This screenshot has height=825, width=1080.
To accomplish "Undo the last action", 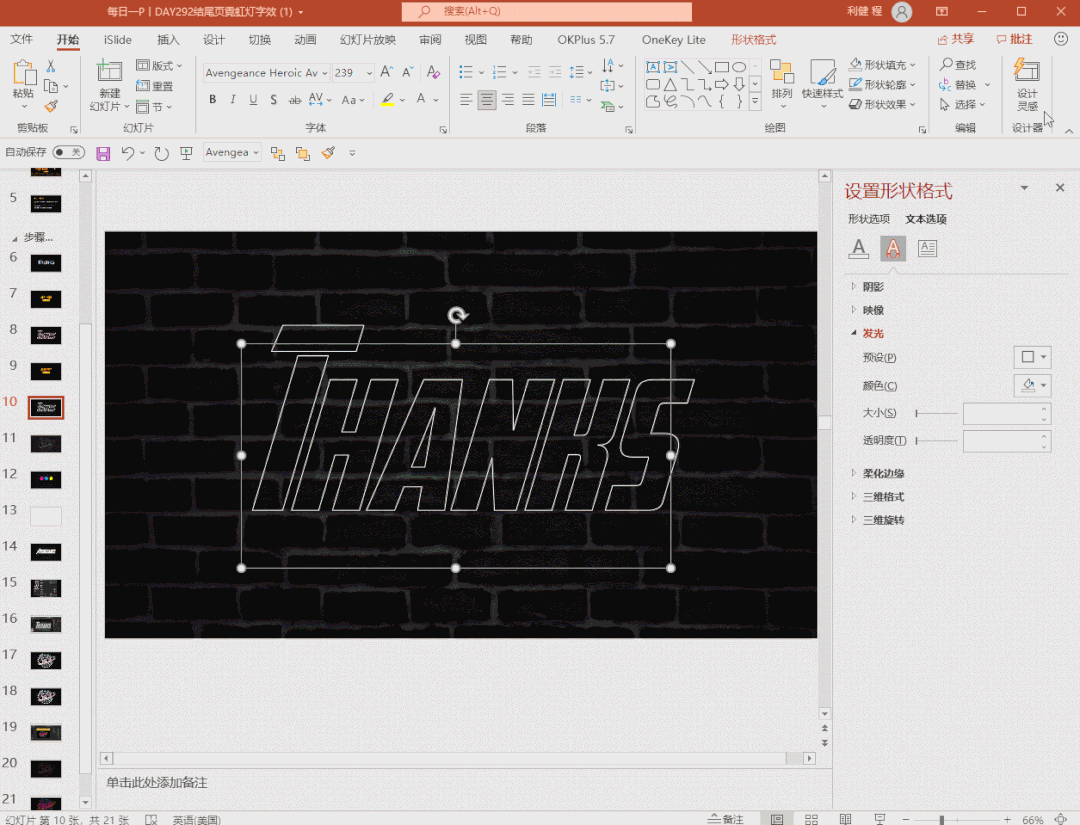I will point(127,153).
